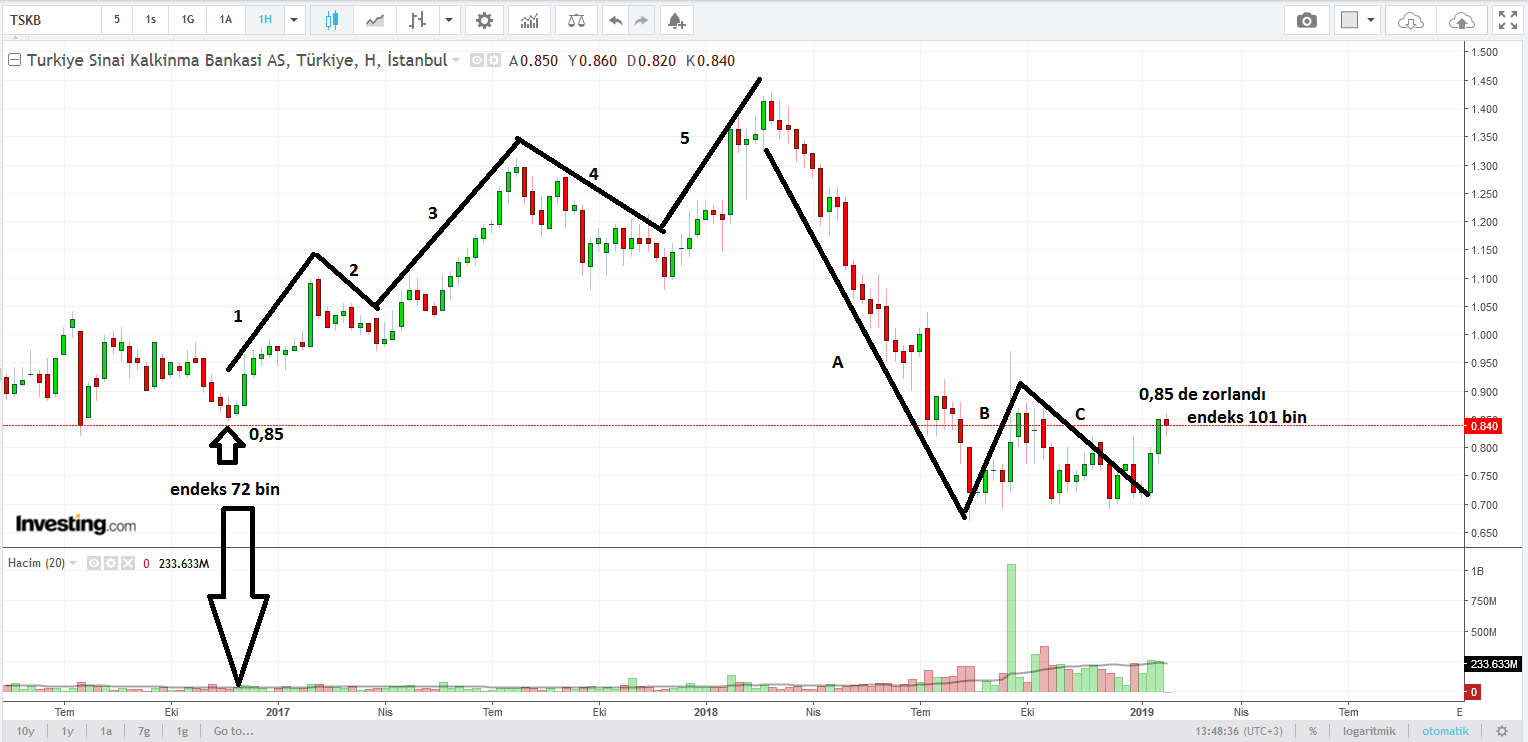1528x742 pixels.
Task: Expand the chart type dropdown arrow
Action: pyautogui.click(x=449, y=20)
